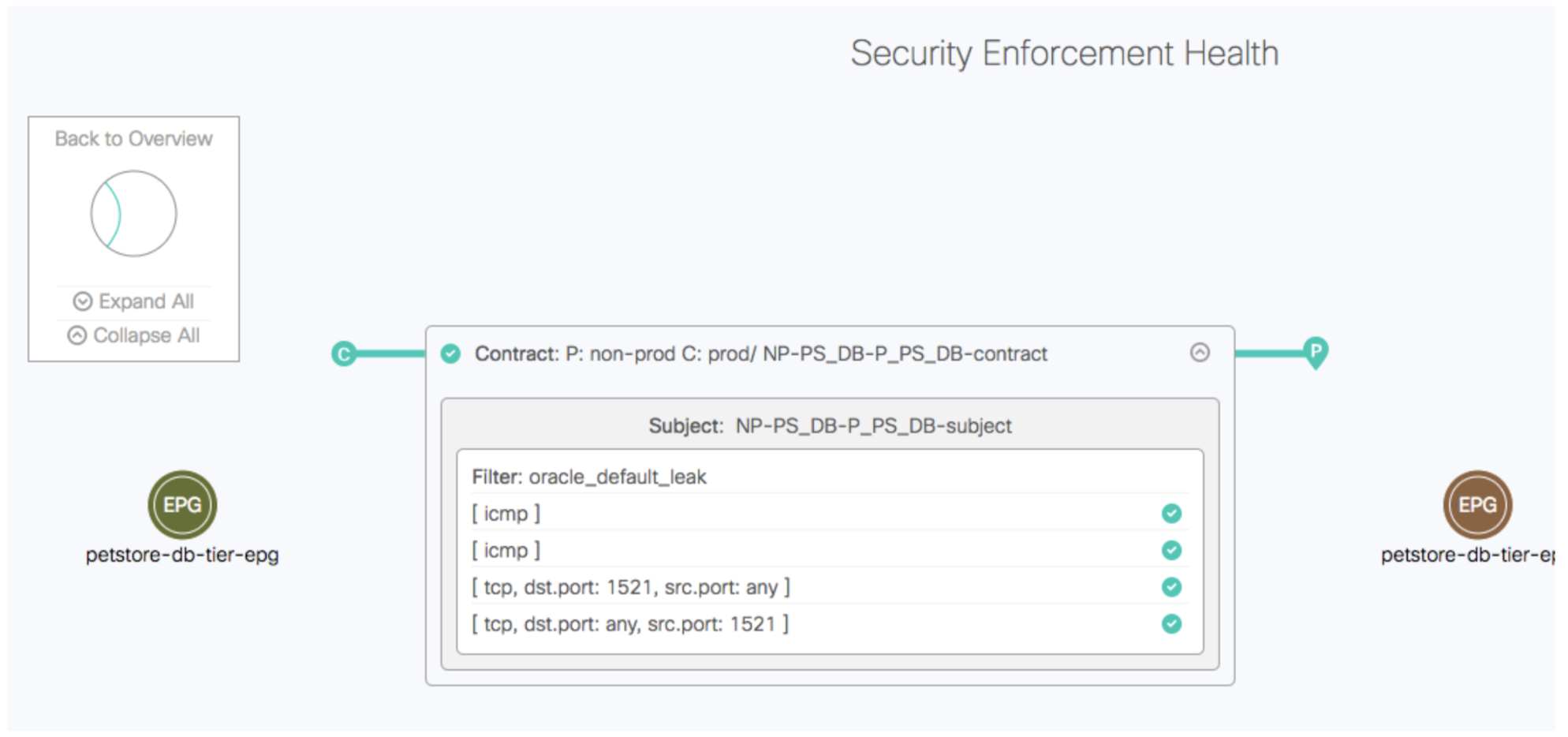
Task: Click status check for src.port 1521 rule
Action: [1171, 624]
